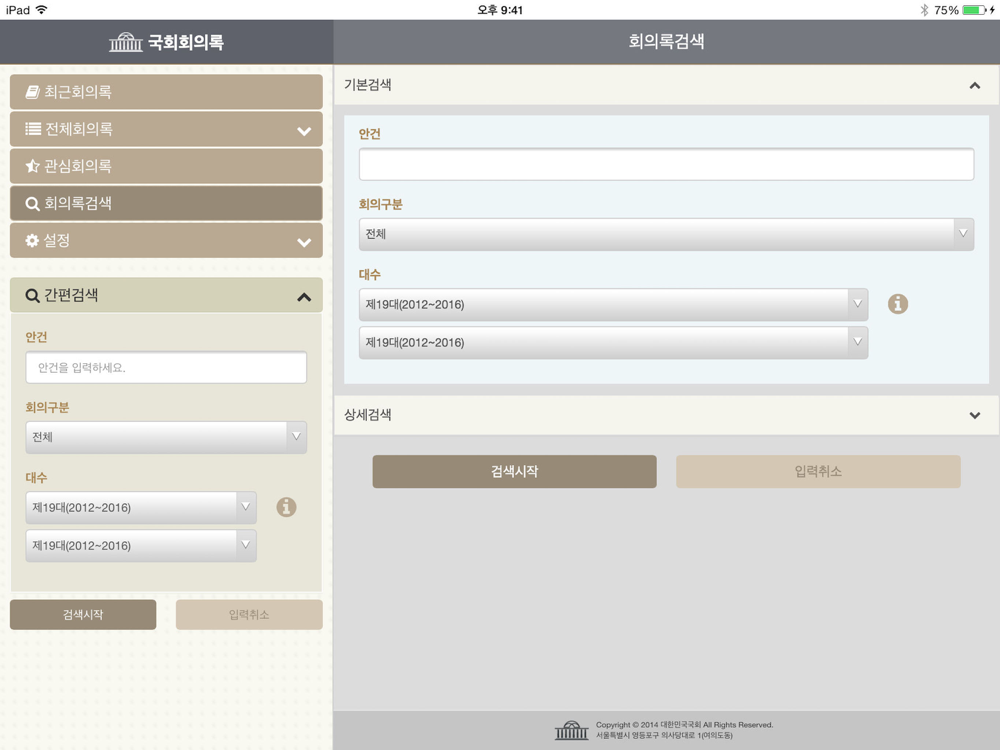The image size is (1000, 750).
Task: Collapse the 간편검색 panel
Action: [304, 296]
